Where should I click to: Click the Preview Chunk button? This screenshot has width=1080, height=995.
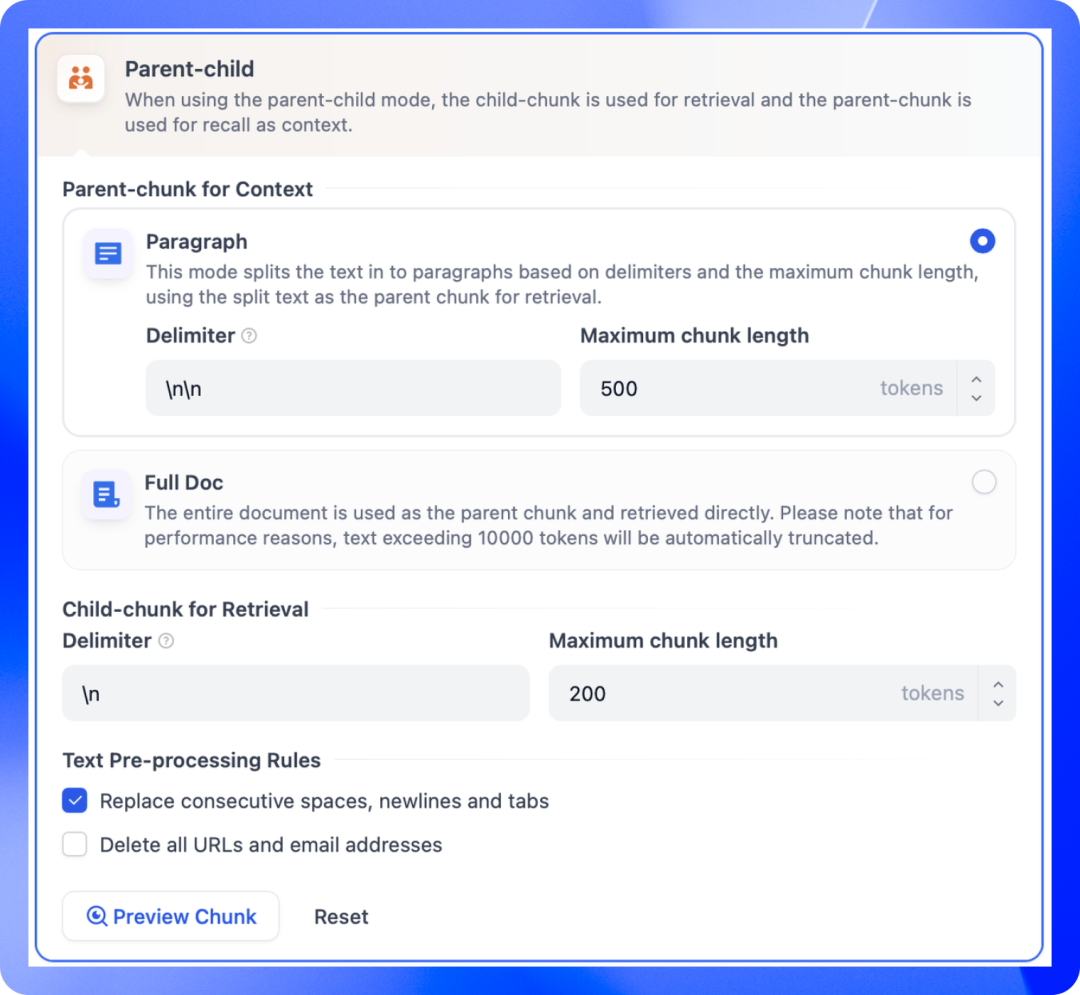(171, 916)
